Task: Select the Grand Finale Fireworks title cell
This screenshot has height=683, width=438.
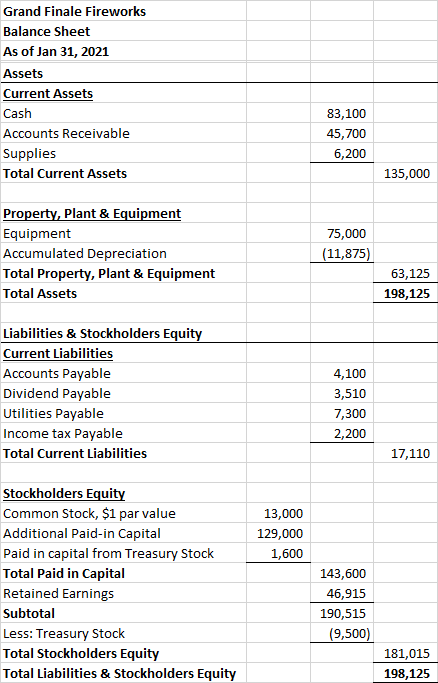Action: pyautogui.click(x=74, y=11)
